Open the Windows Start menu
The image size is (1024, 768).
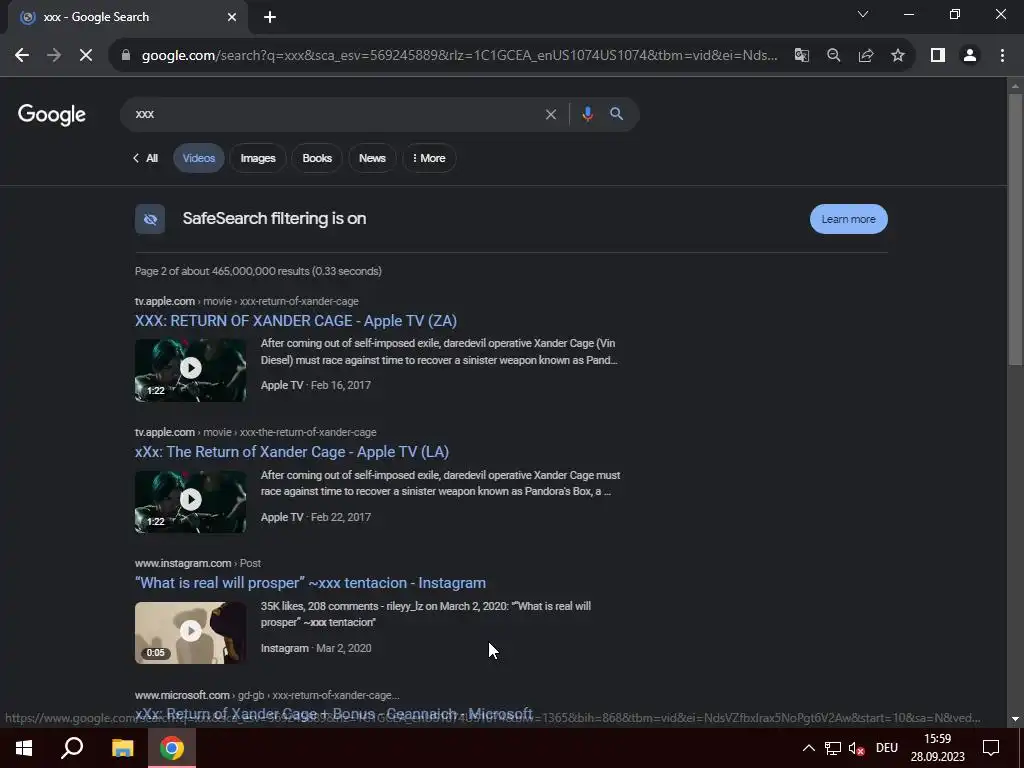(x=24, y=748)
